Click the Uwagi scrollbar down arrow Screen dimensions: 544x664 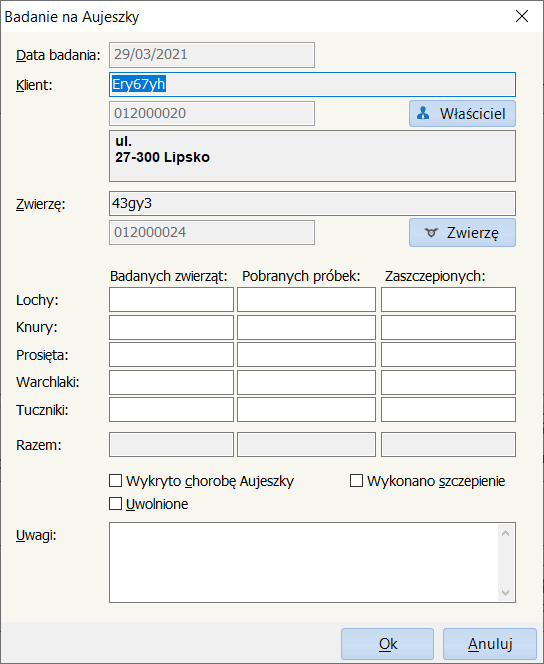click(x=505, y=592)
